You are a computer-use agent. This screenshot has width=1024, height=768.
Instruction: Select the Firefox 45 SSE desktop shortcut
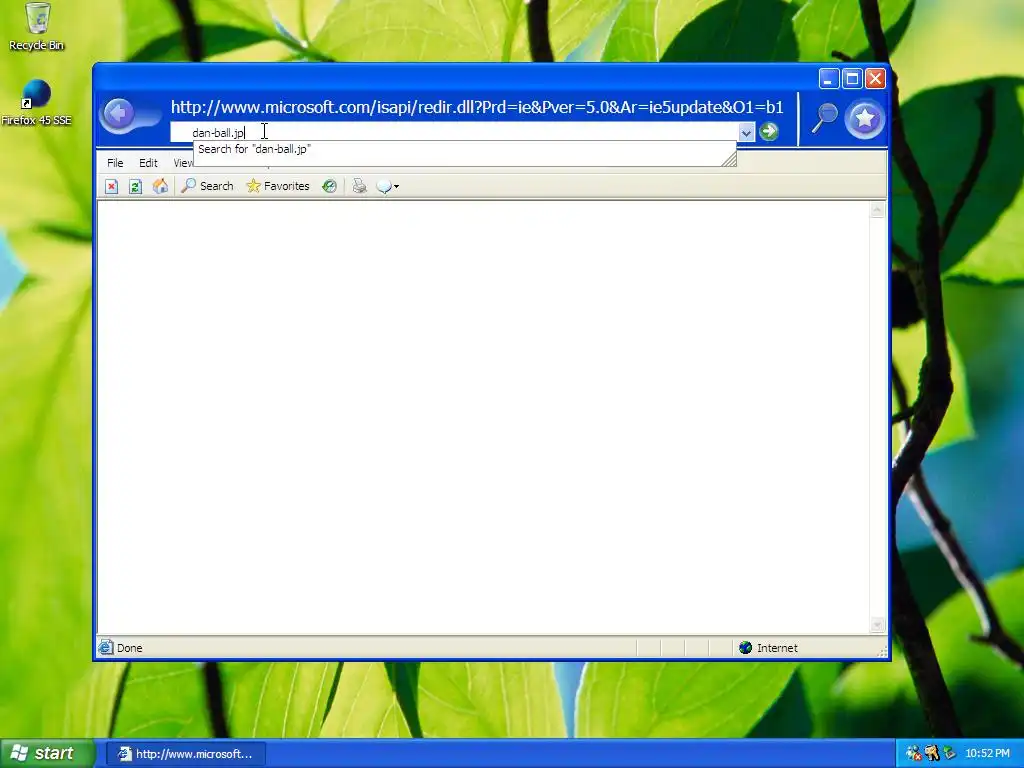point(36,102)
